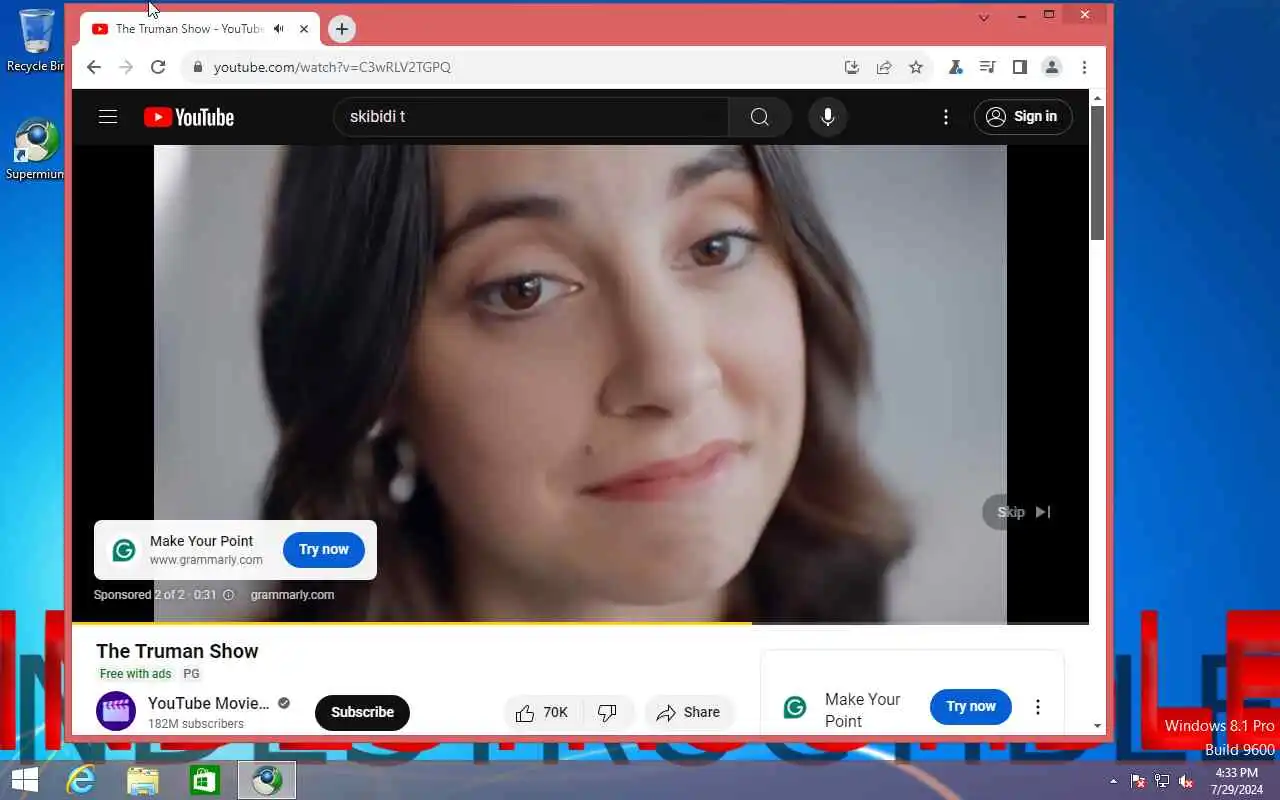This screenshot has width=1280, height=800.
Task: Open the YouTube guide hamburger menu
Action: click(x=108, y=117)
